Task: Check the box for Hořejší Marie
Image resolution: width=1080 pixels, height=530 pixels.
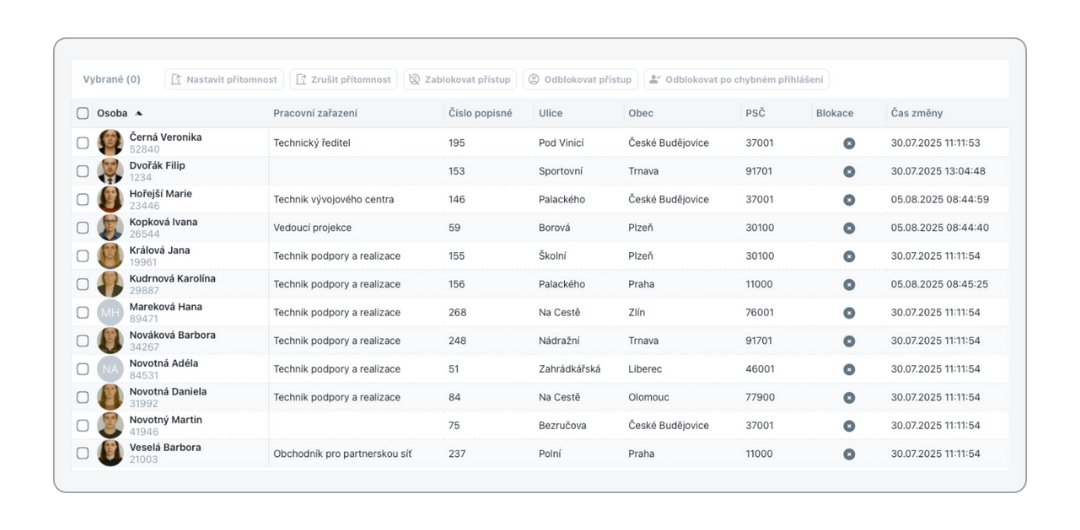Action: coord(83,200)
